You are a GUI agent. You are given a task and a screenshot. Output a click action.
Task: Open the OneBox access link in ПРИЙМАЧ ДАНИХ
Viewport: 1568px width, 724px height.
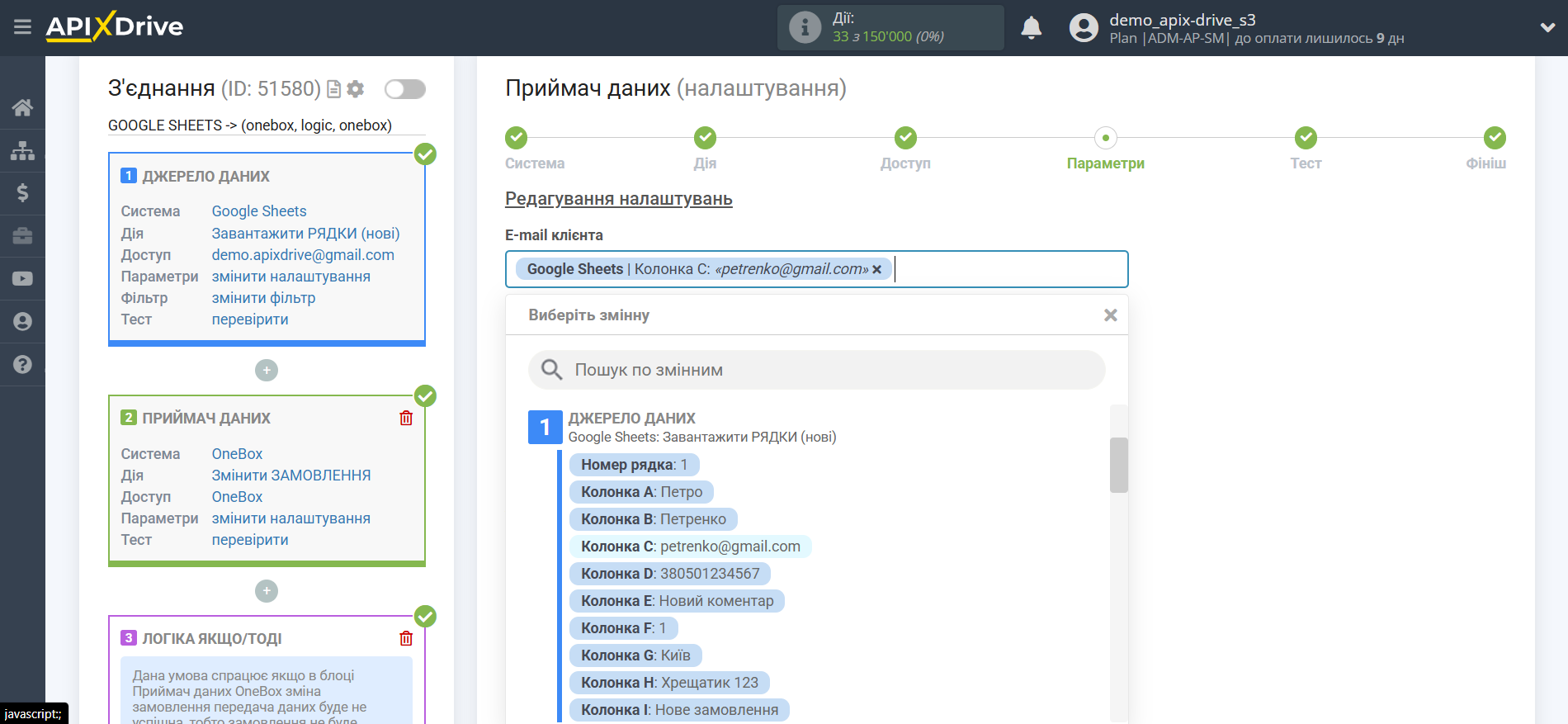click(x=237, y=497)
